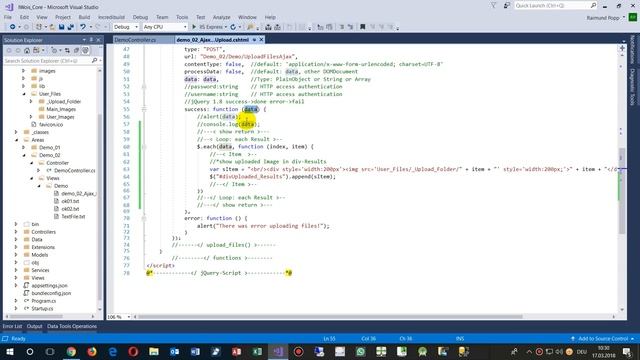Click Add to Source Control
The height and width of the screenshot is (360, 640).
[602, 338]
